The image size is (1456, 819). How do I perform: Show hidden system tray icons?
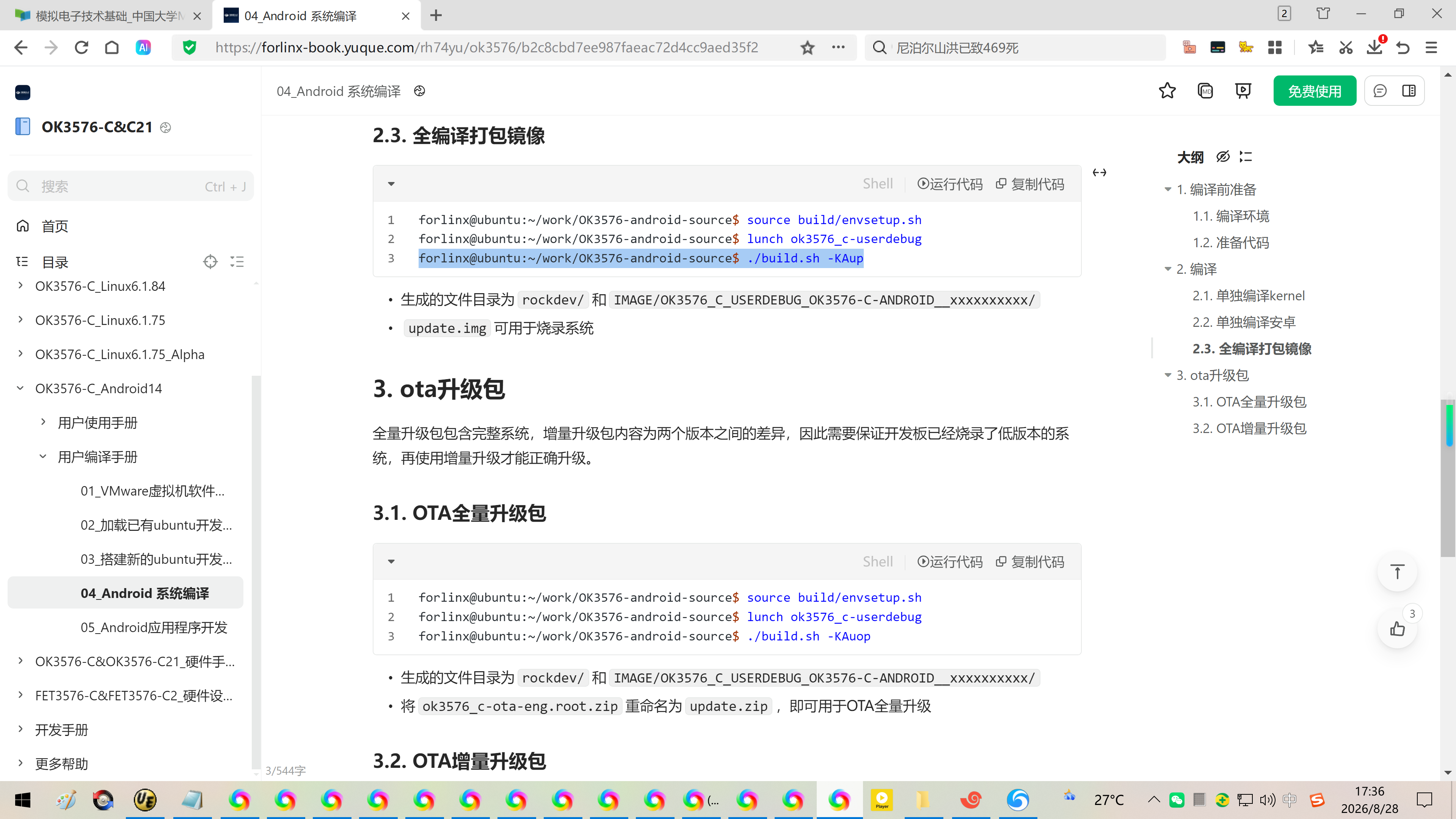(x=1153, y=800)
